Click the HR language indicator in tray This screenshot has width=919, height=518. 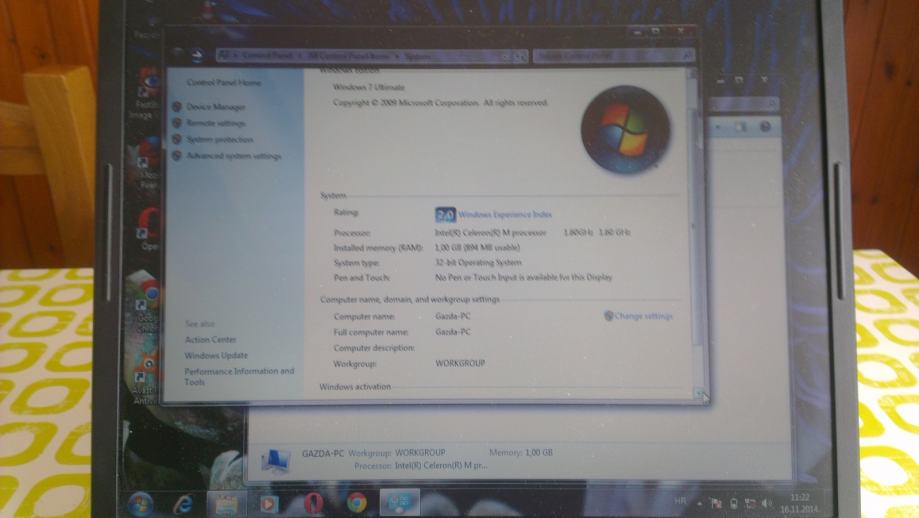click(x=680, y=501)
